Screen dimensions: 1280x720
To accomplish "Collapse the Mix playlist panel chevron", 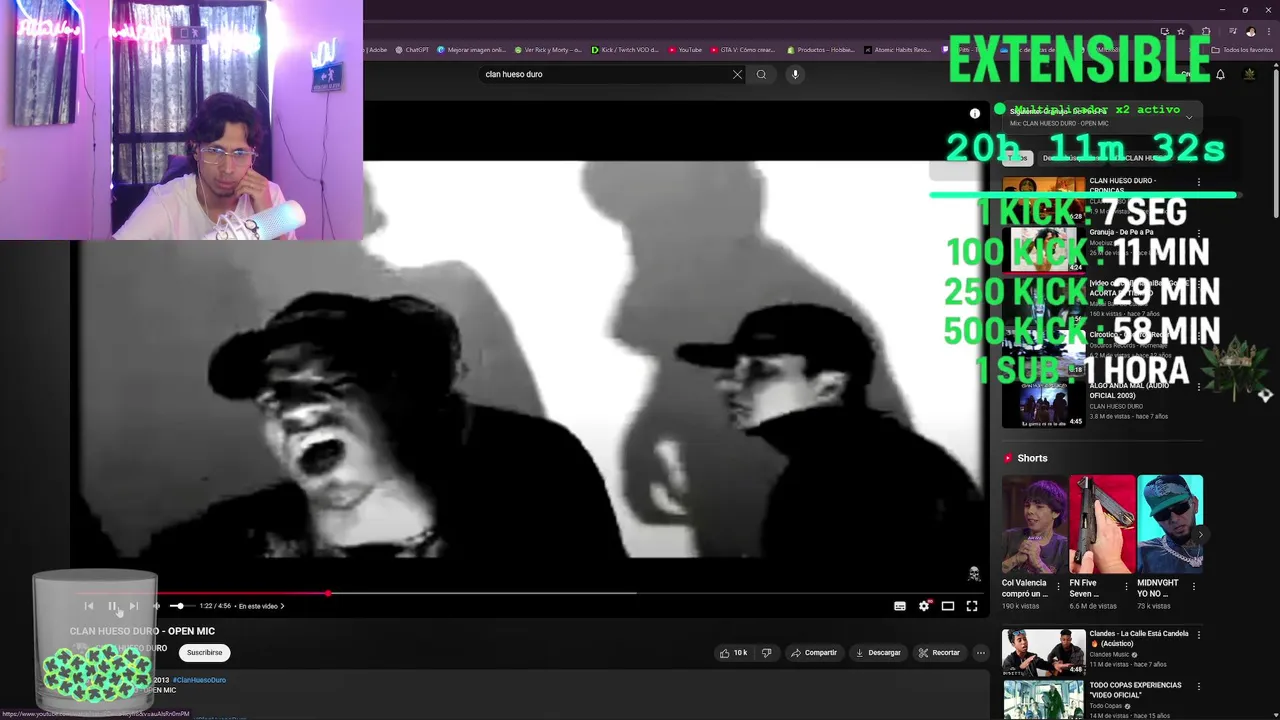I will 1189,117.
